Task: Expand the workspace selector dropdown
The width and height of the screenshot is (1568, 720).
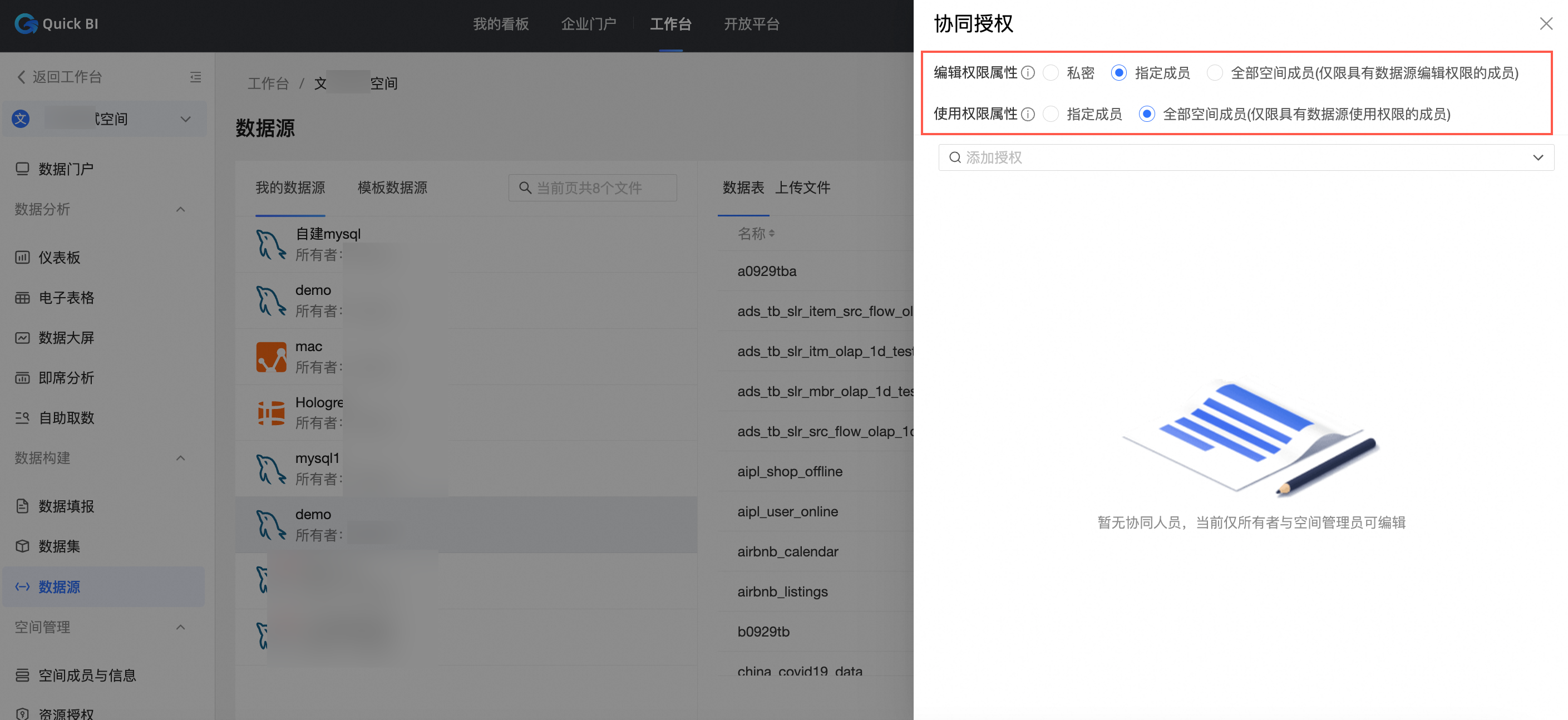Action: coord(186,119)
